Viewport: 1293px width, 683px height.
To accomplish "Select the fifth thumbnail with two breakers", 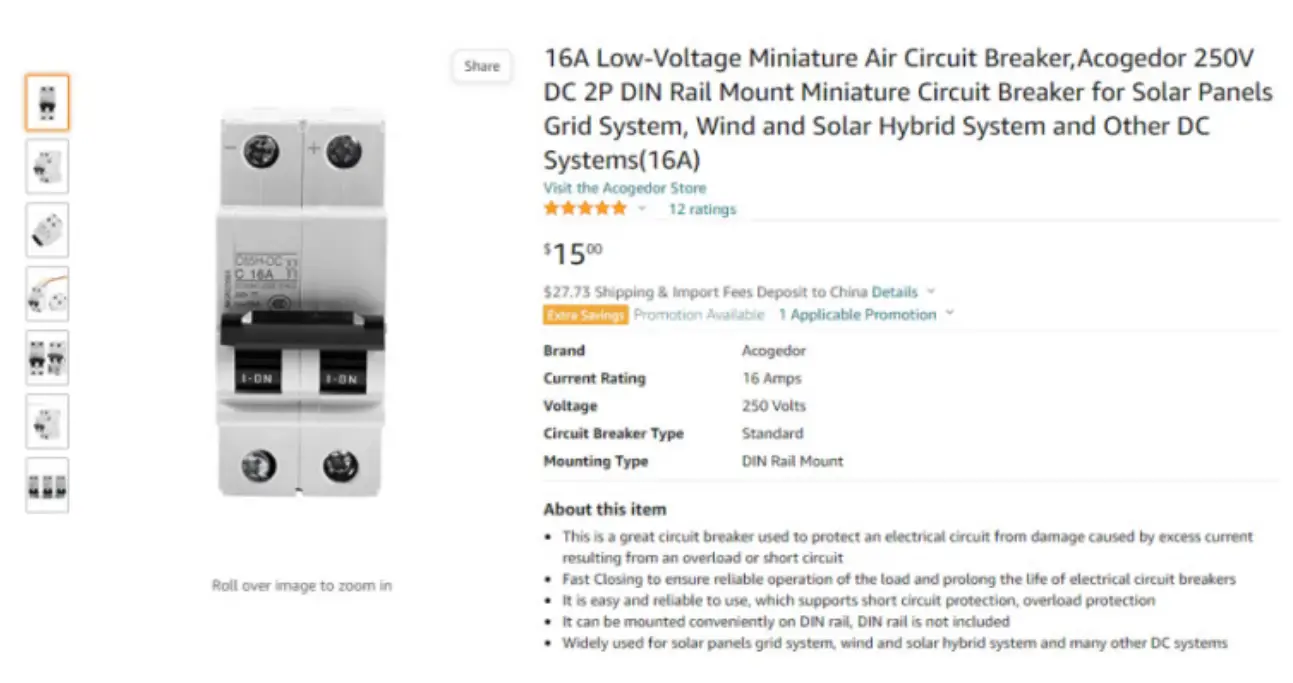I will (47, 358).
